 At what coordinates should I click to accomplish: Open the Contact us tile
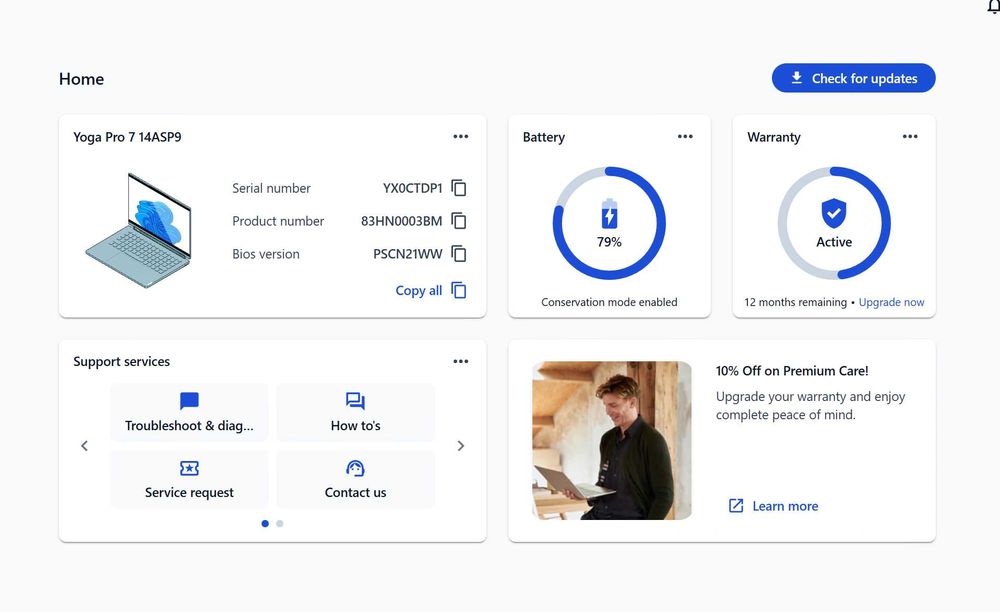[x=355, y=479]
